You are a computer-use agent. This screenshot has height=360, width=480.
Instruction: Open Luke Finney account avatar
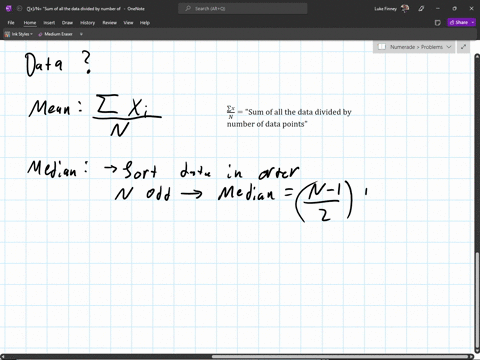405,9
